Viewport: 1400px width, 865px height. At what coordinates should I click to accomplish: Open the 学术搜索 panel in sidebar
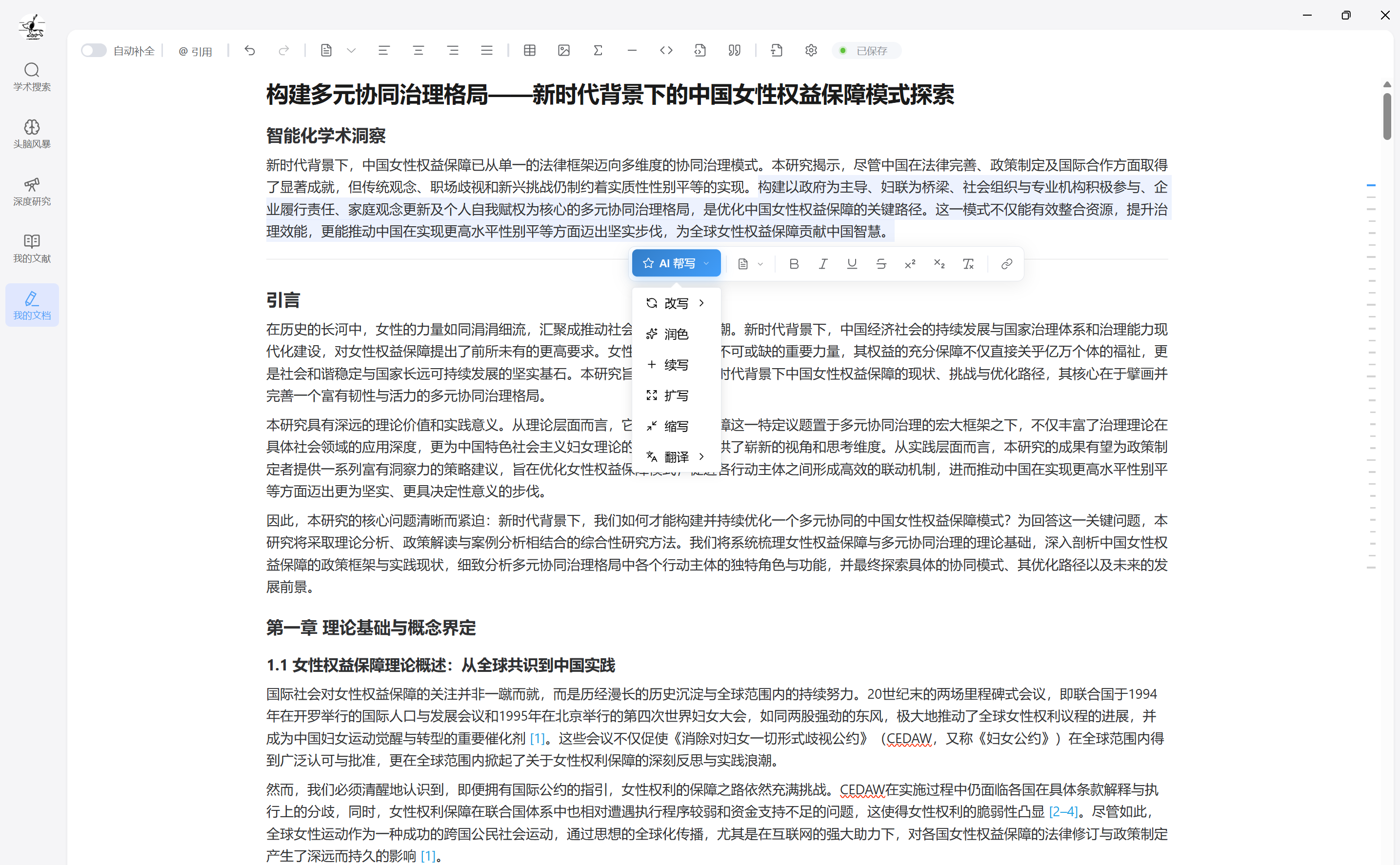pyautogui.click(x=32, y=77)
